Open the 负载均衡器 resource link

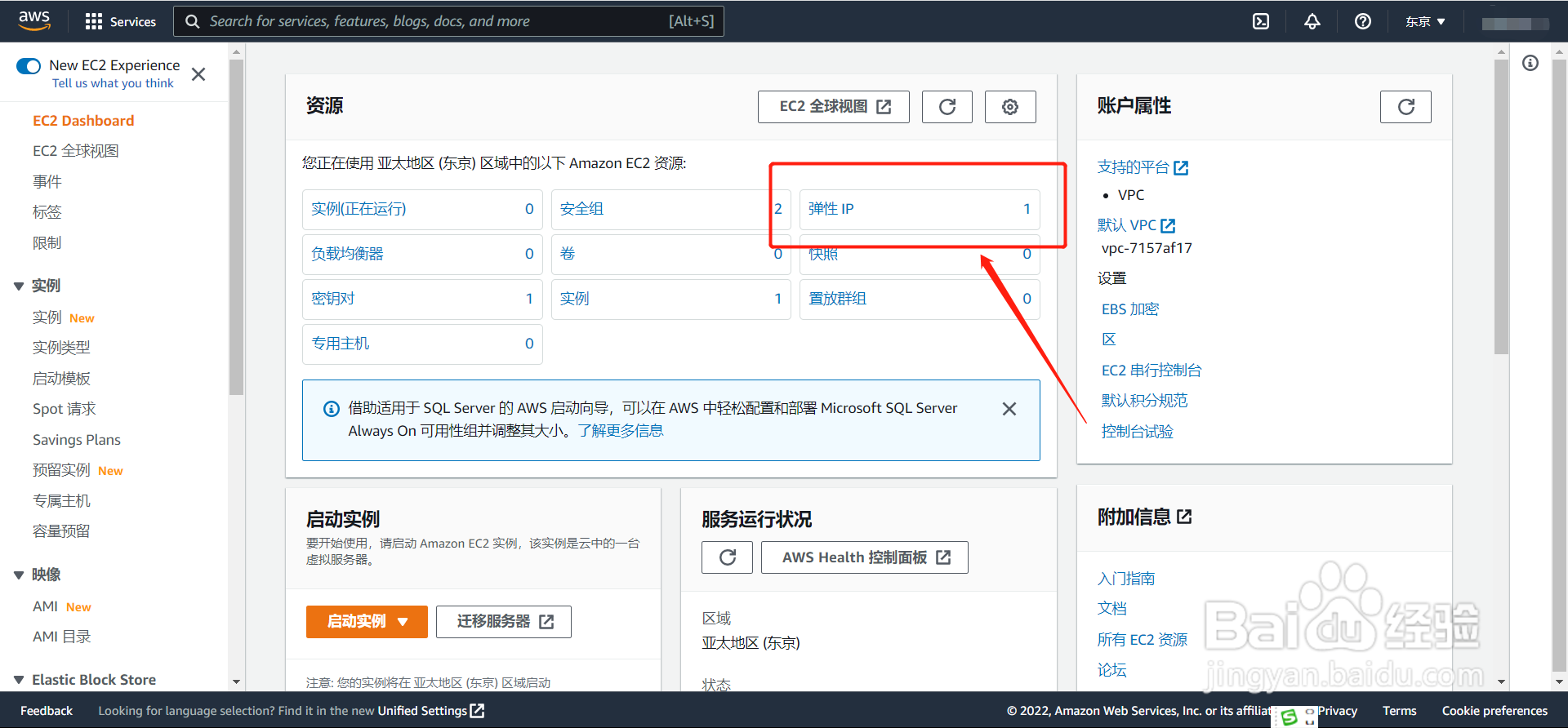point(347,254)
